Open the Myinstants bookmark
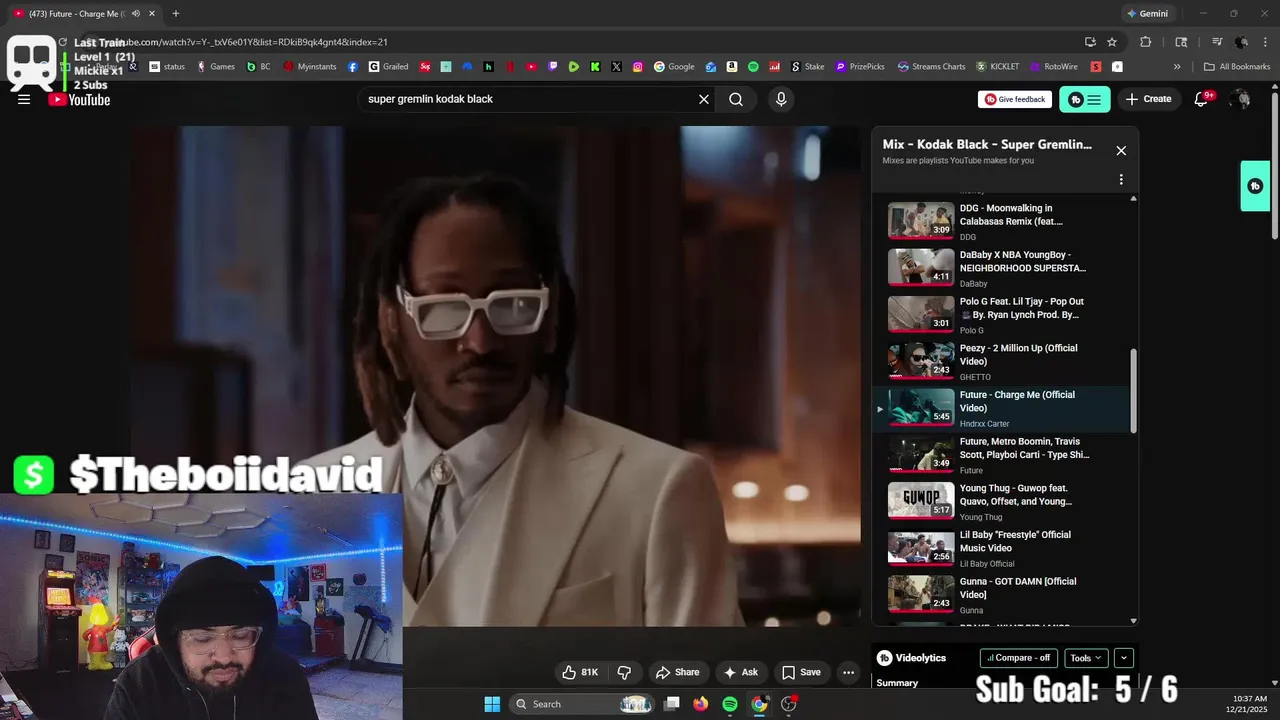 [x=310, y=67]
